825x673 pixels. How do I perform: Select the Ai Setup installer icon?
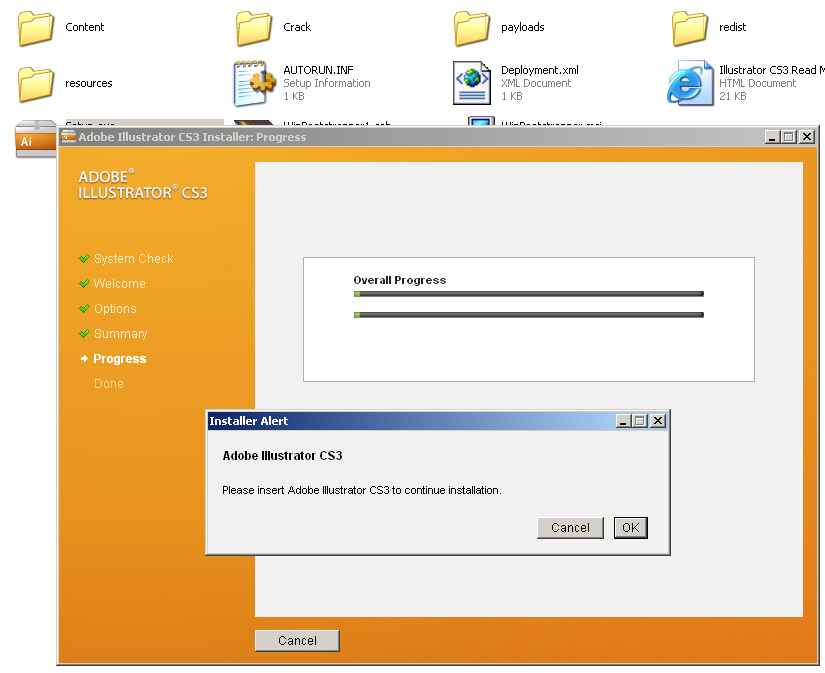tap(35, 139)
